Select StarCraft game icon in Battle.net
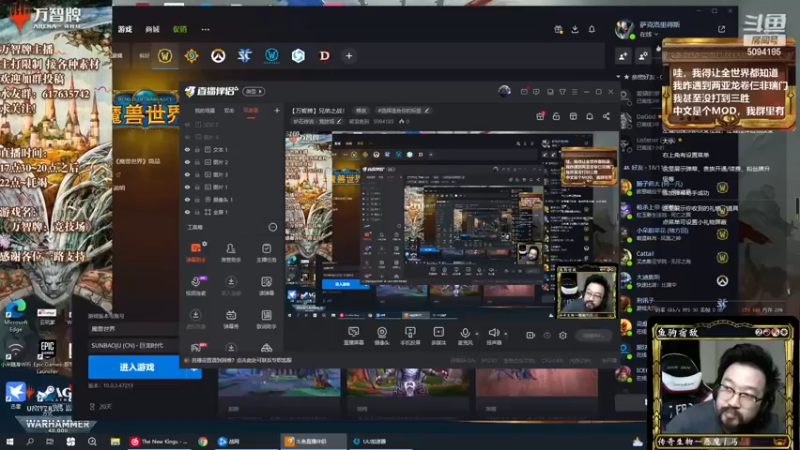This screenshot has height=450, width=800. coord(245,56)
